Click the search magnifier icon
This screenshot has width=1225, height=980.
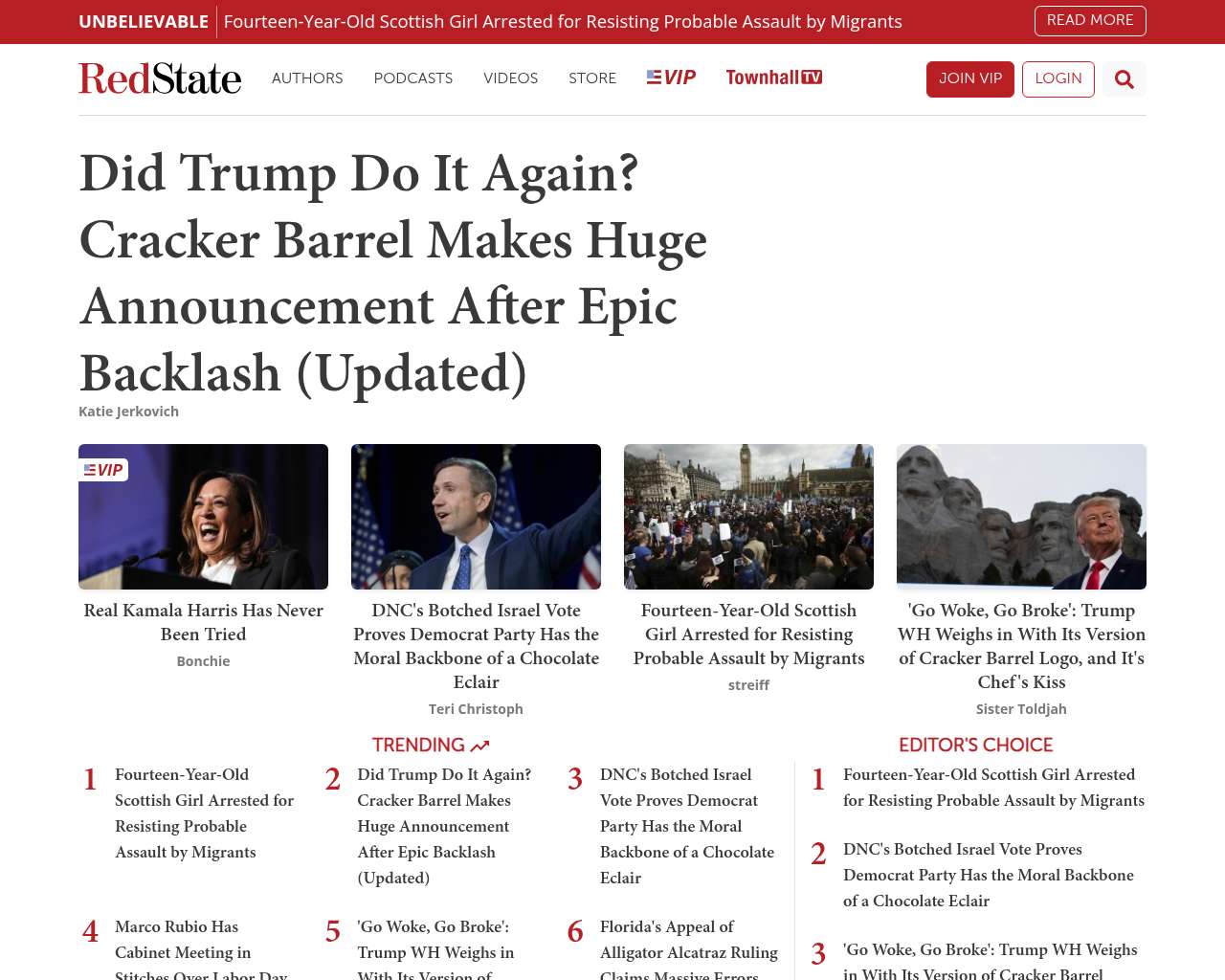(1125, 79)
